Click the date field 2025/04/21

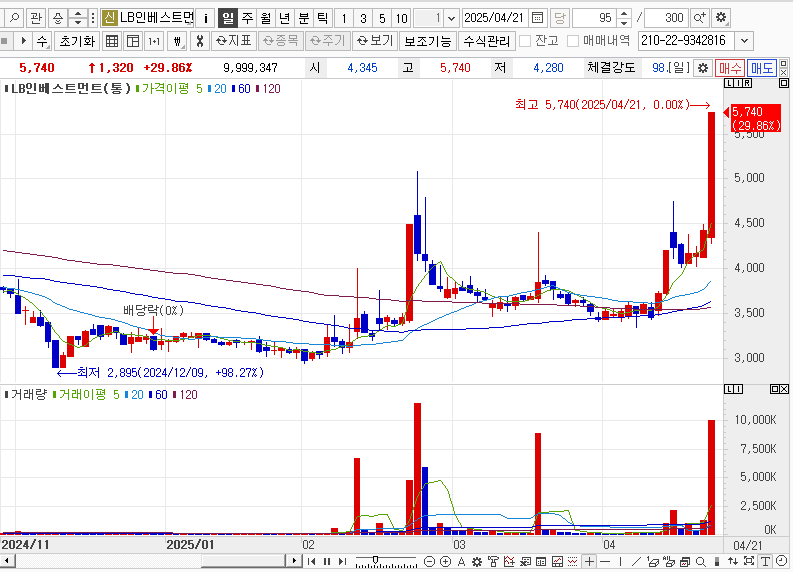pos(495,18)
